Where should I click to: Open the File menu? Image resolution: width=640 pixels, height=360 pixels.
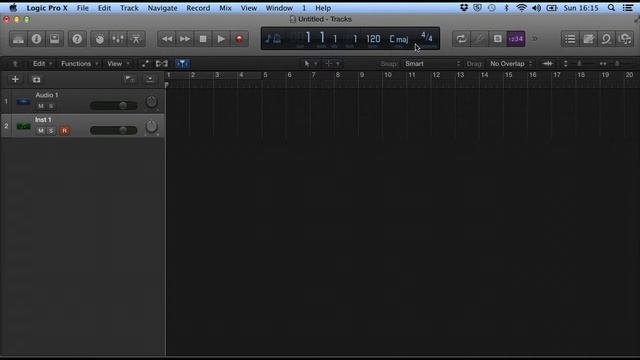point(82,8)
